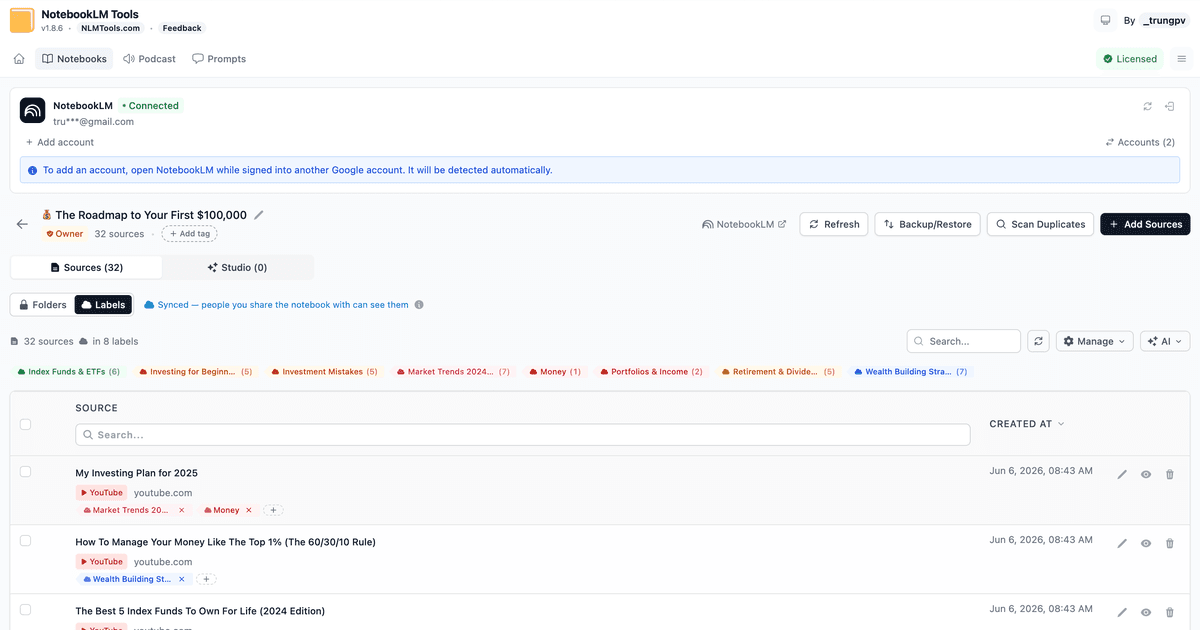1200x630 pixels.
Task: Open the NLMTools.com link
Action: click(x=110, y=28)
